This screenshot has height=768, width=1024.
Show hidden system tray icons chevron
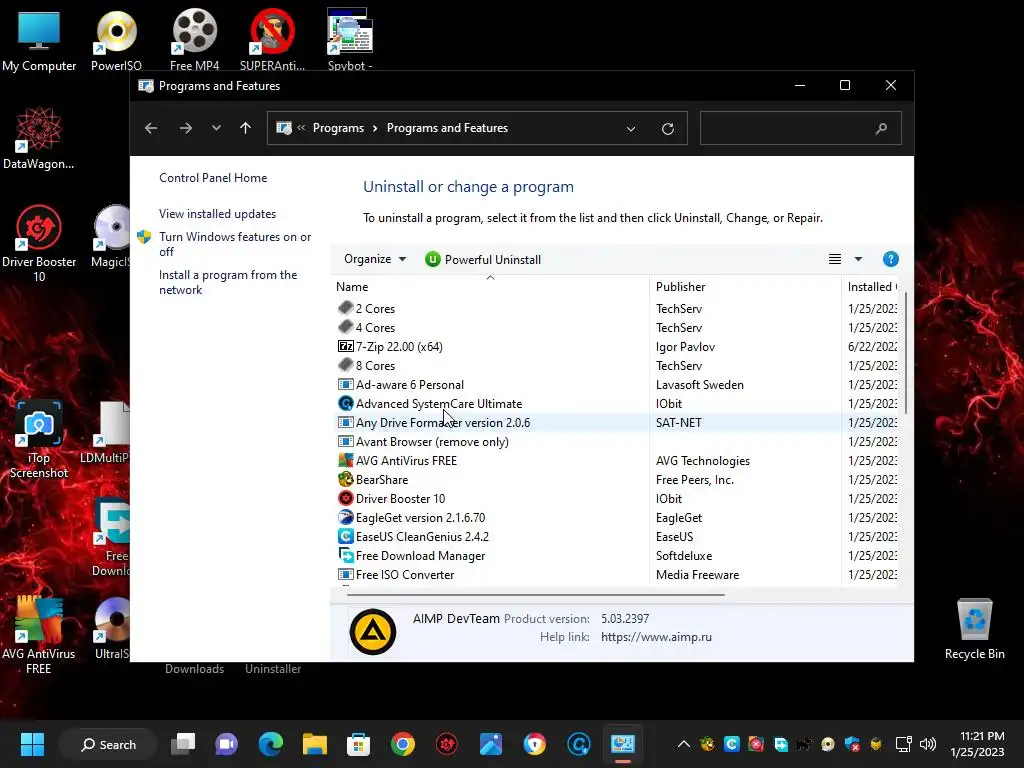(x=683, y=744)
